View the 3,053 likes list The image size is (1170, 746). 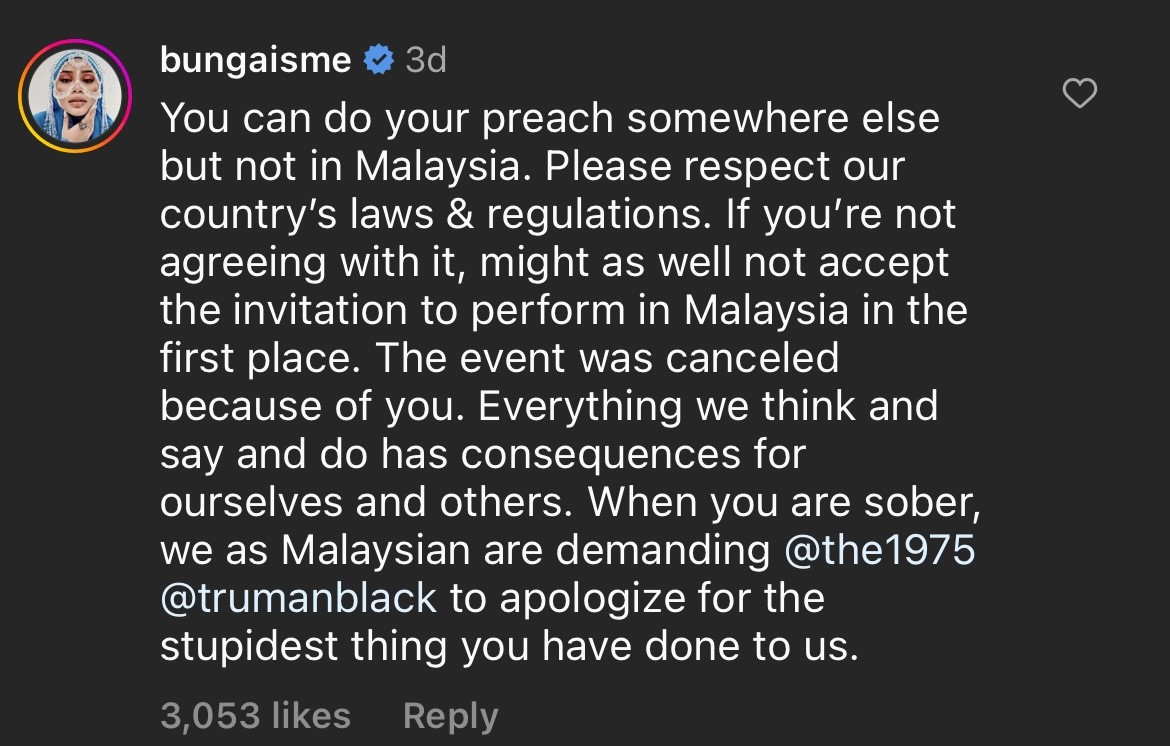255,716
